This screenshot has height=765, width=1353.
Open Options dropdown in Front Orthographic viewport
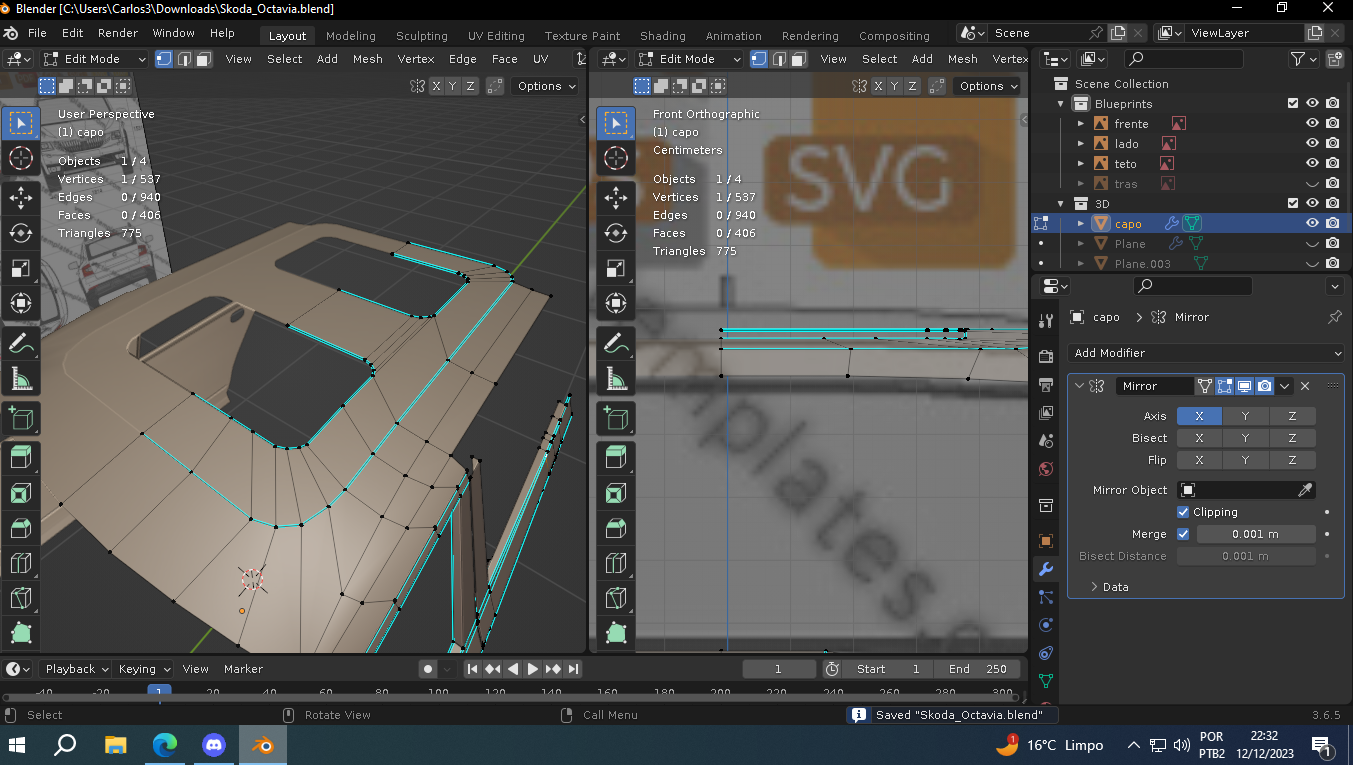pyautogui.click(x=990, y=86)
